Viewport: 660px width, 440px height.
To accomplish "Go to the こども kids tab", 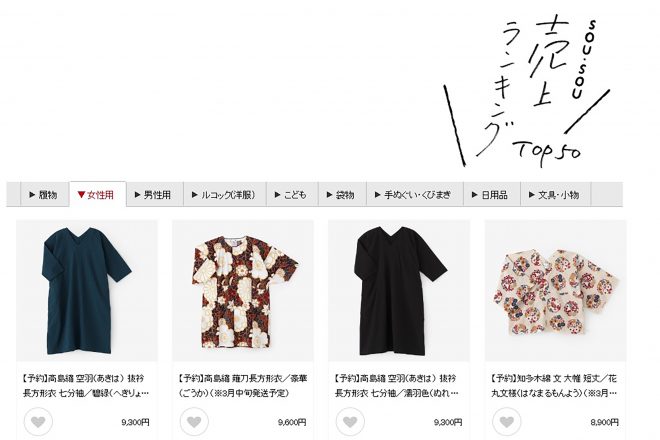I will point(292,195).
